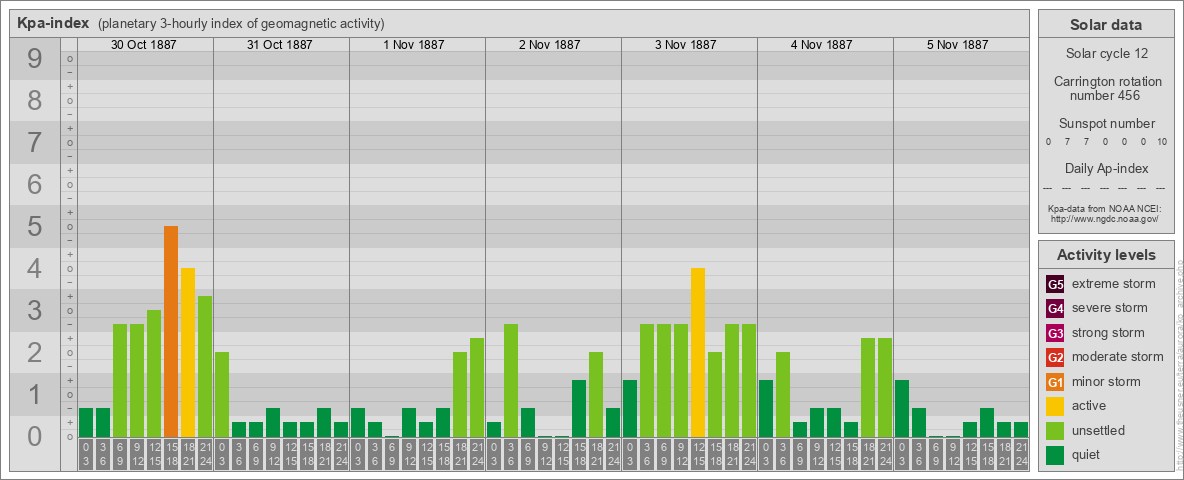
Task: Click the G5 extreme storm icon
Action: click(1055, 284)
